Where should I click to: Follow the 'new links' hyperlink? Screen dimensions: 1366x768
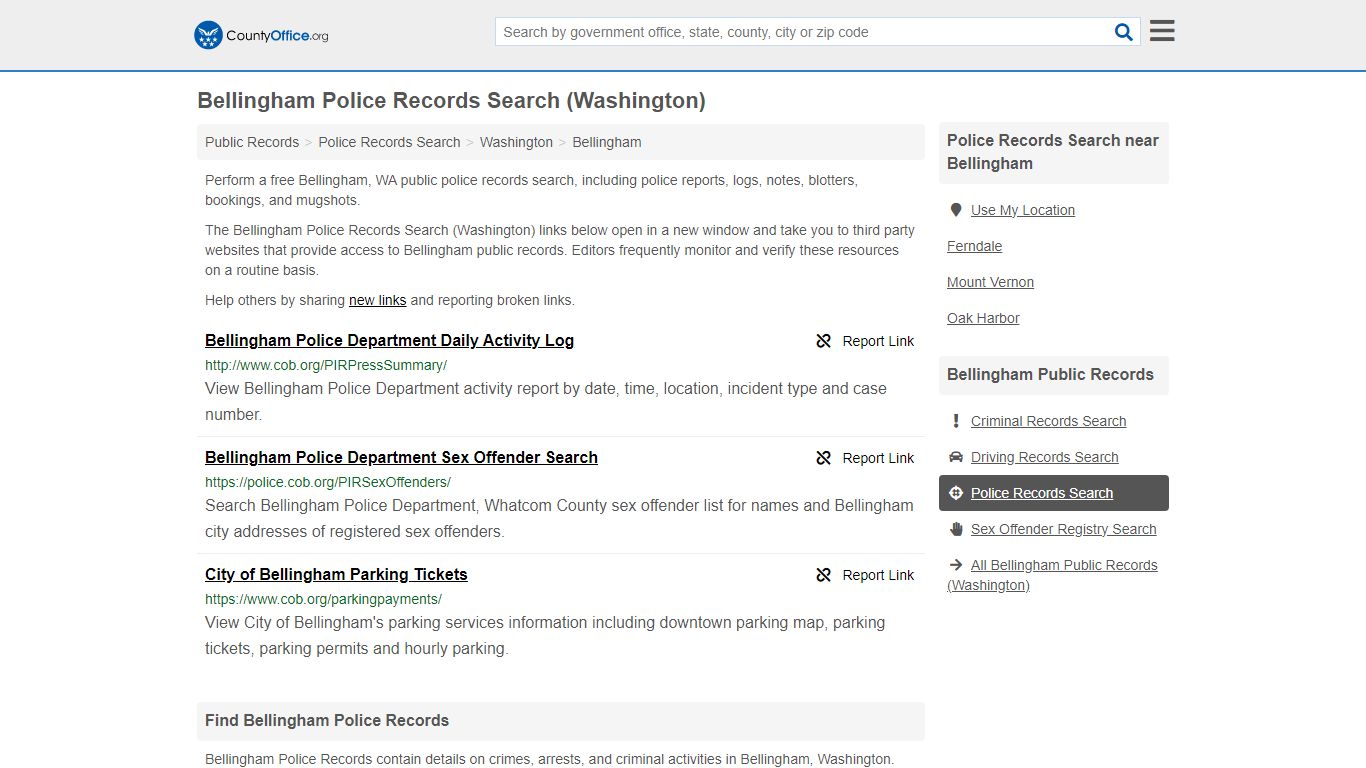click(x=378, y=300)
